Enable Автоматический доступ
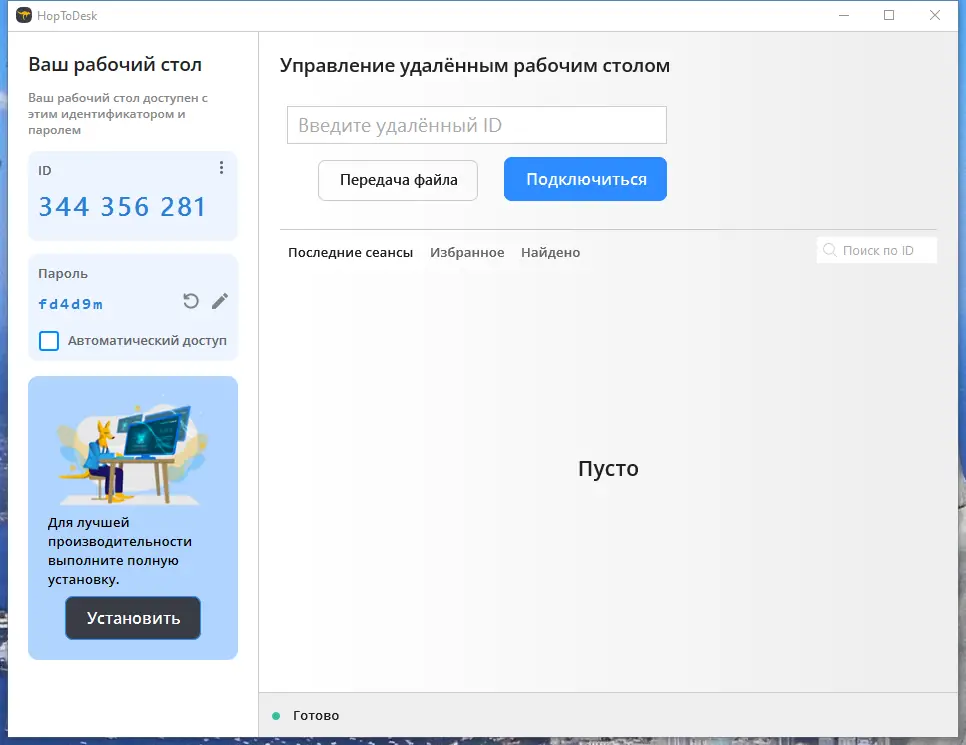Screen dimensions: 966x745 coord(48,341)
